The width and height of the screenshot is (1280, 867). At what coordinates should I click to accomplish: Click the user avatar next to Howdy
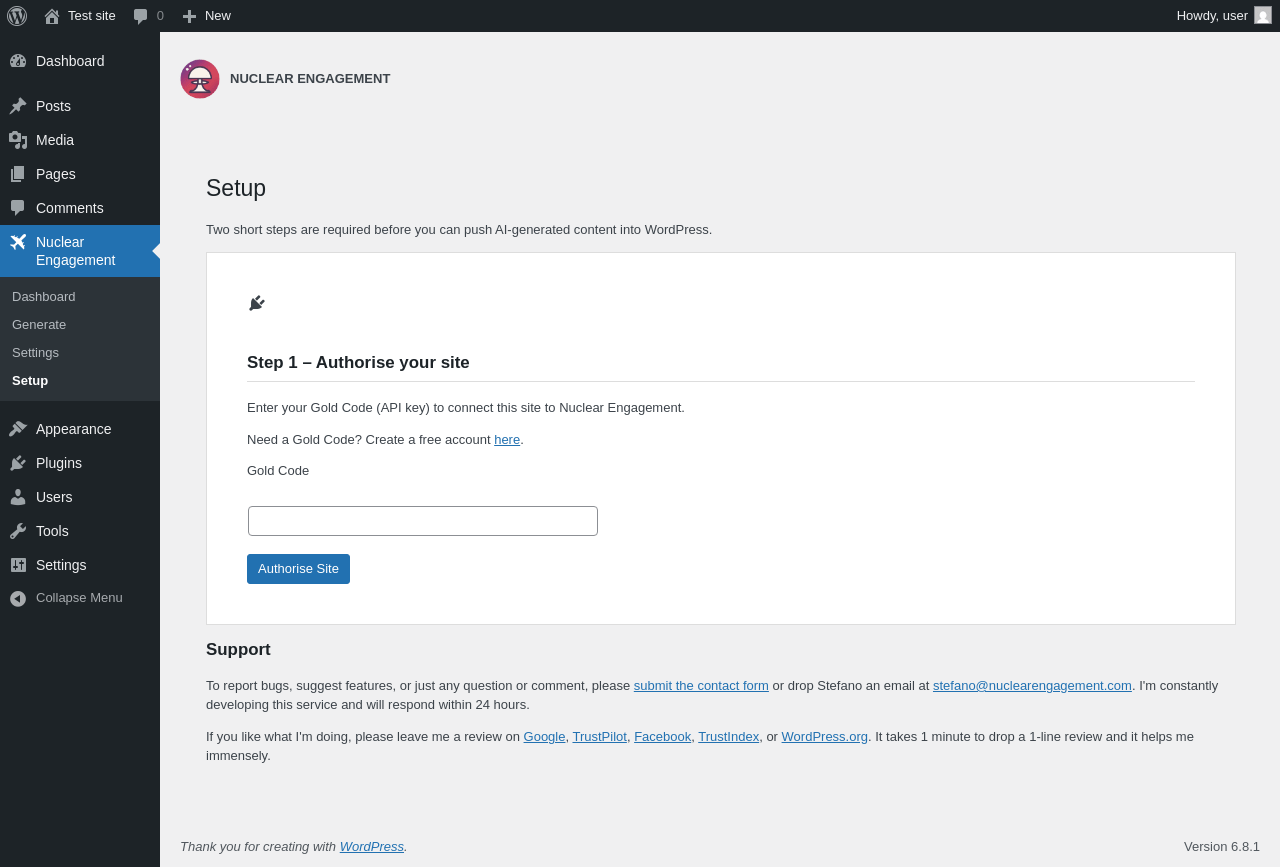coord(1263,15)
